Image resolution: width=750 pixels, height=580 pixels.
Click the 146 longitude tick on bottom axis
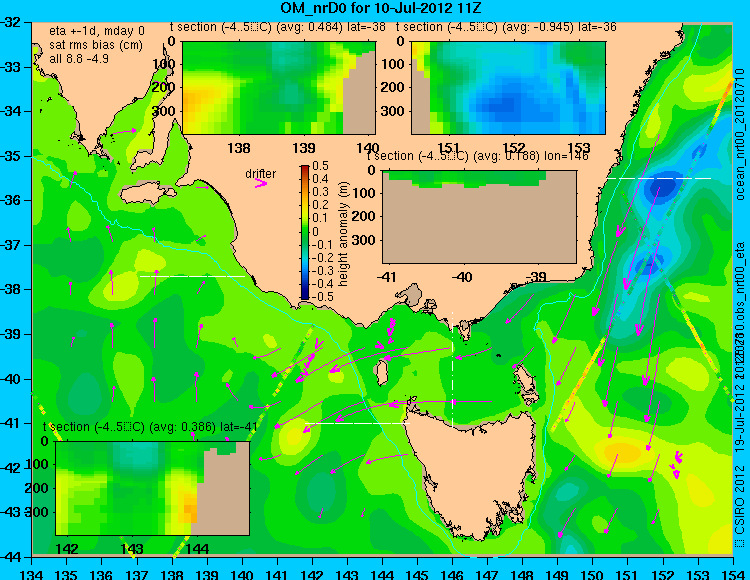452,574
